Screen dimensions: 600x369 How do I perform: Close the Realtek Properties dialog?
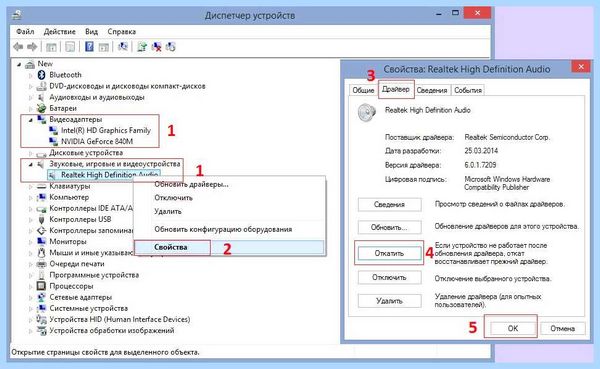(x=581, y=67)
